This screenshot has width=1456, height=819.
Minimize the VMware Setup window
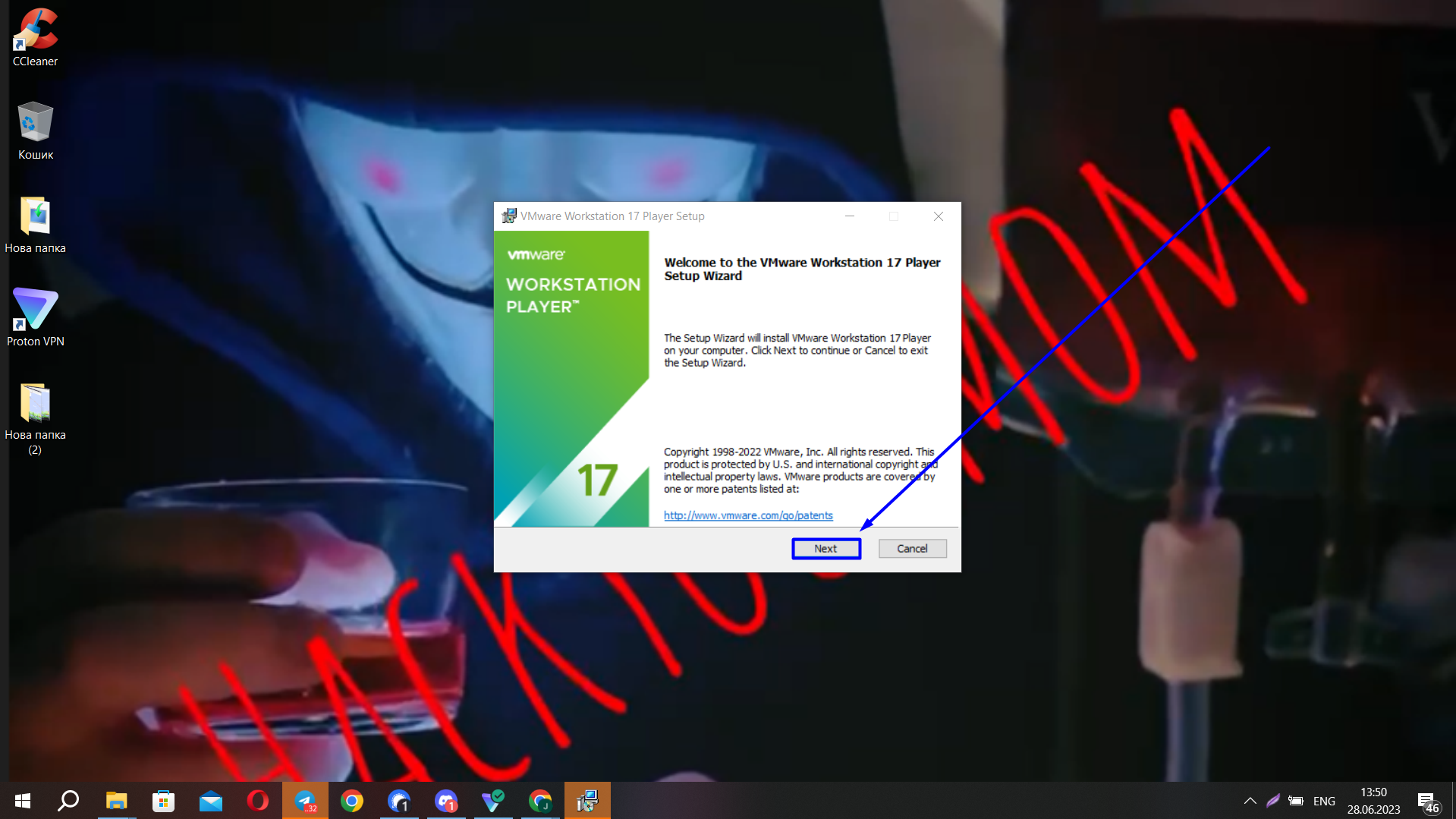tap(850, 216)
